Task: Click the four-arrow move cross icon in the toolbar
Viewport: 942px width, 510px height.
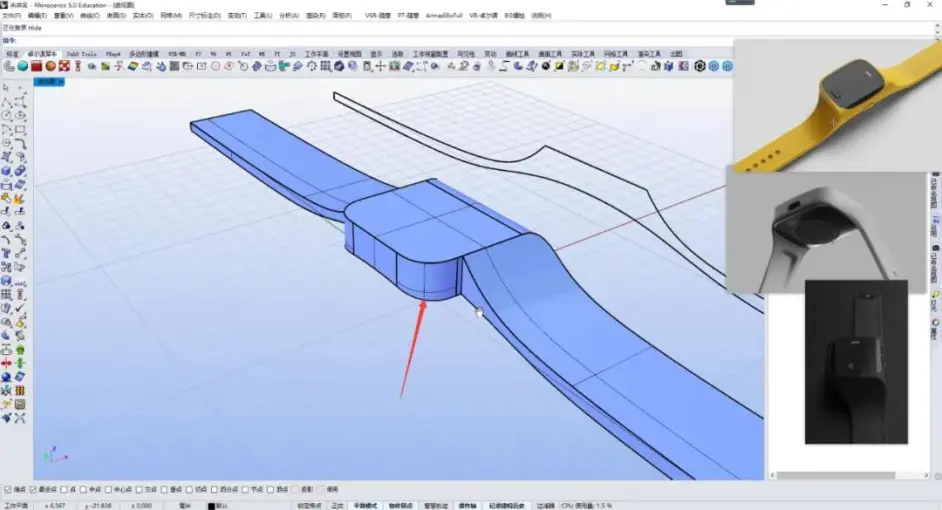Action: pos(380,66)
